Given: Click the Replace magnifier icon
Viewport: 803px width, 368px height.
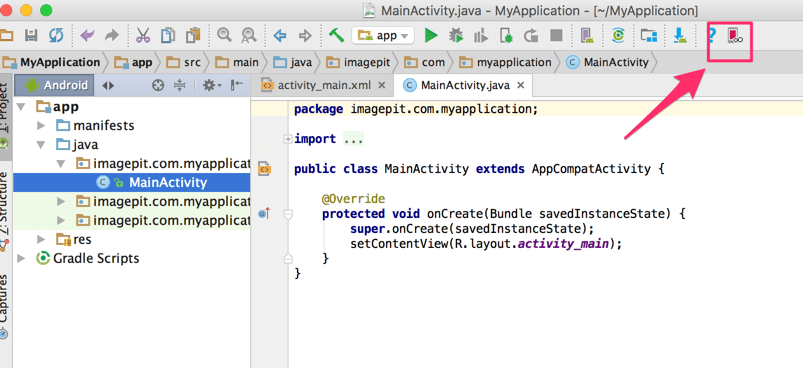Looking at the screenshot, I should pos(249,35).
